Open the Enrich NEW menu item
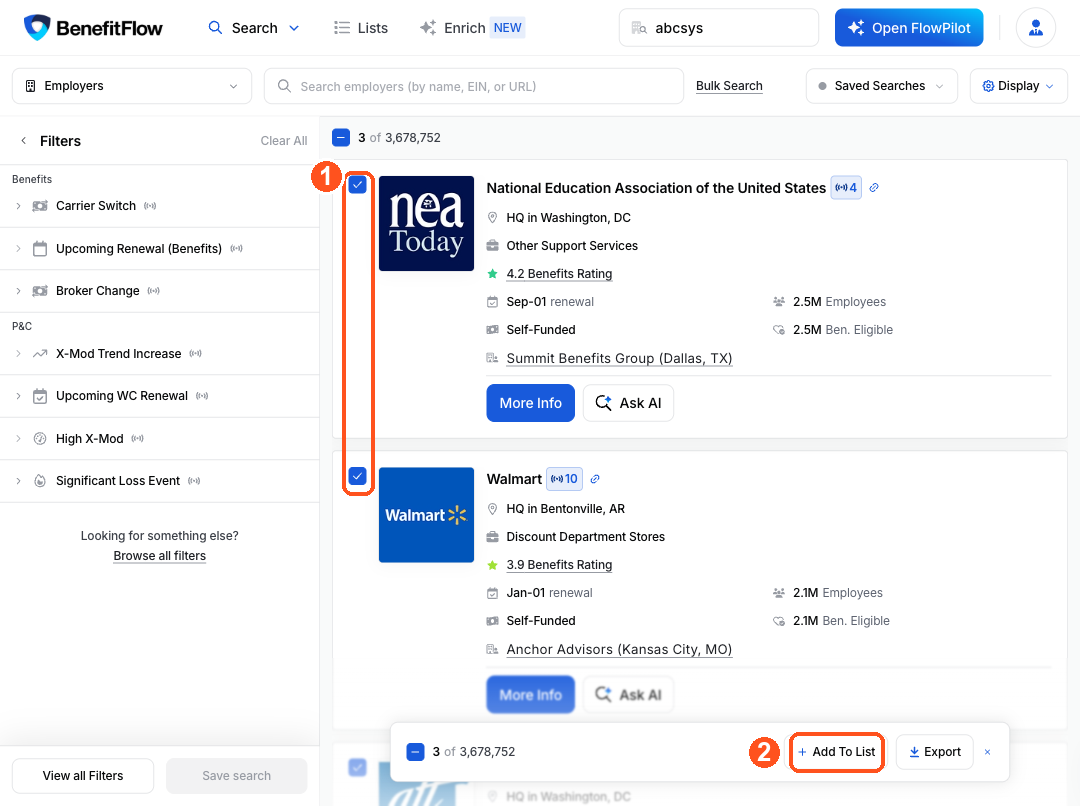This screenshot has width=1080, height=806. click(472, 28)
